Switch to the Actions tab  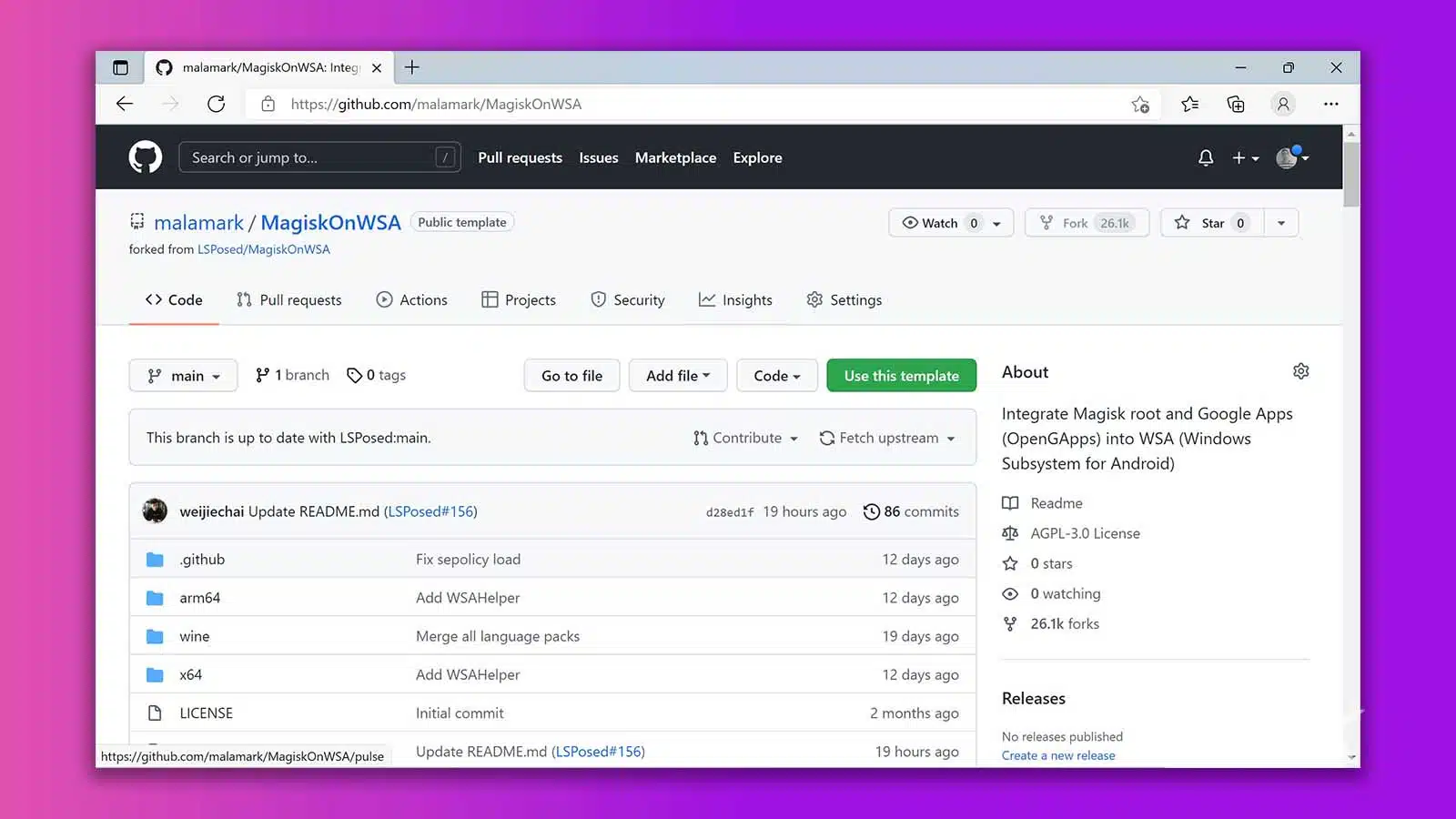(412, 300)
